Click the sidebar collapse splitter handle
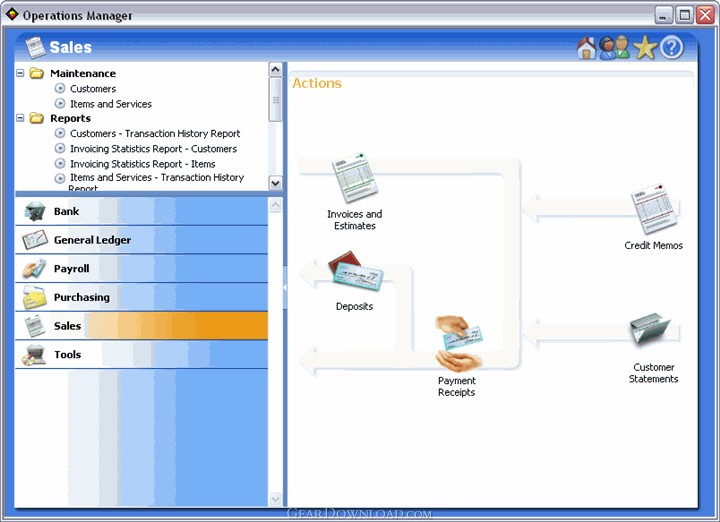Image resolution: width=720 pixels, height=522 pixels. [285, 287]
